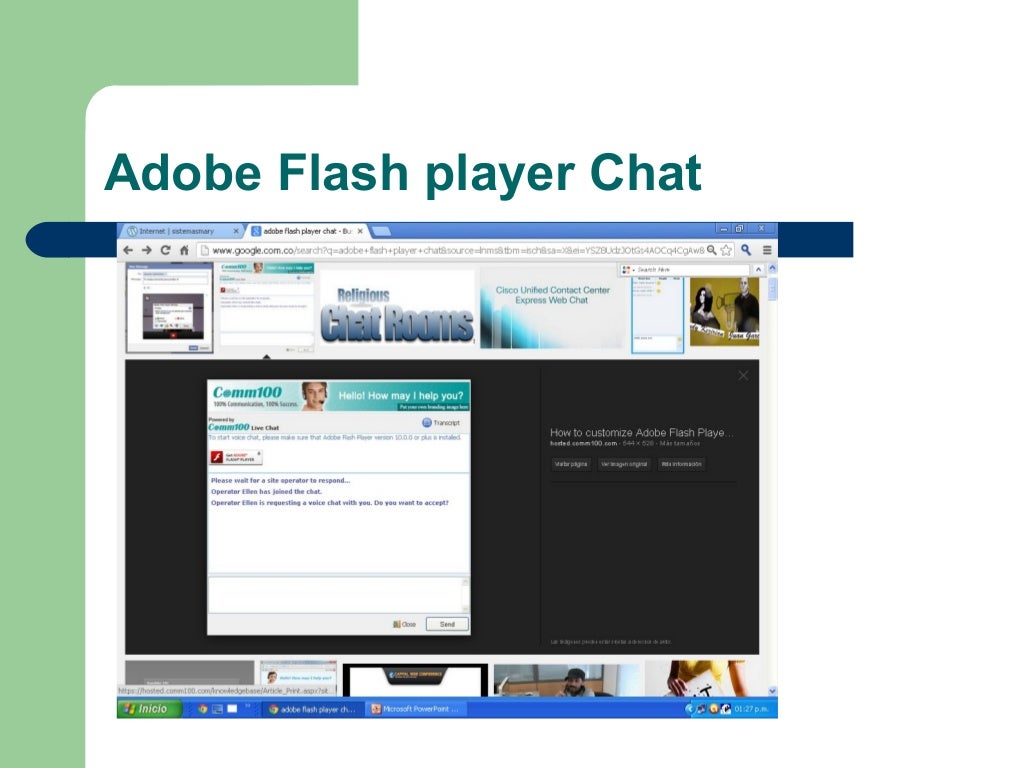Click the hosted.comm100.com source link
This screenshot has width=1024, height=768.
(x=583, y=443)
